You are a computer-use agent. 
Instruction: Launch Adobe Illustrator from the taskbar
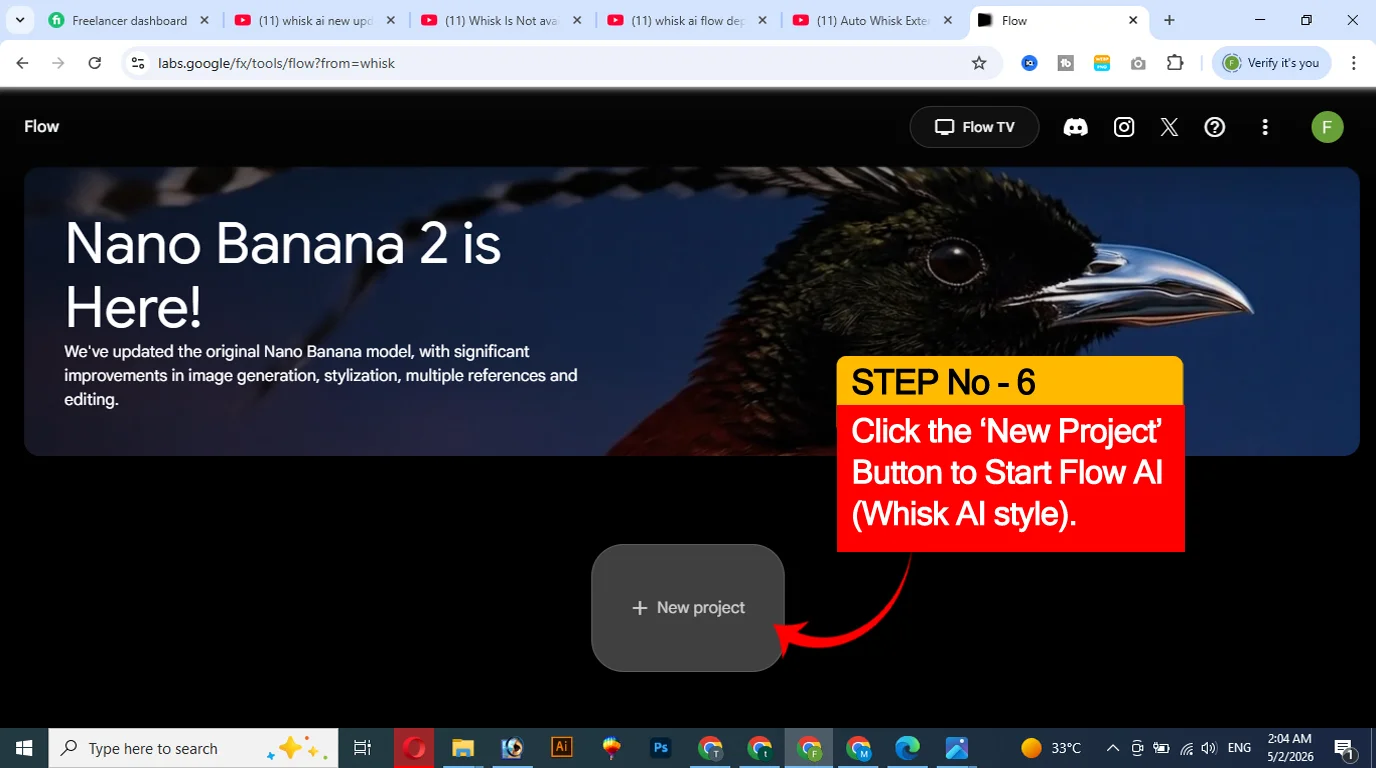coord(562,747)
